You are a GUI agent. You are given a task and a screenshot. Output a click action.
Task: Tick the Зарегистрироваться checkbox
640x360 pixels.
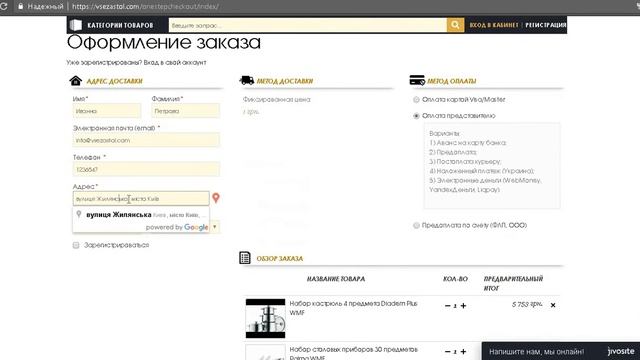(76, 245)
